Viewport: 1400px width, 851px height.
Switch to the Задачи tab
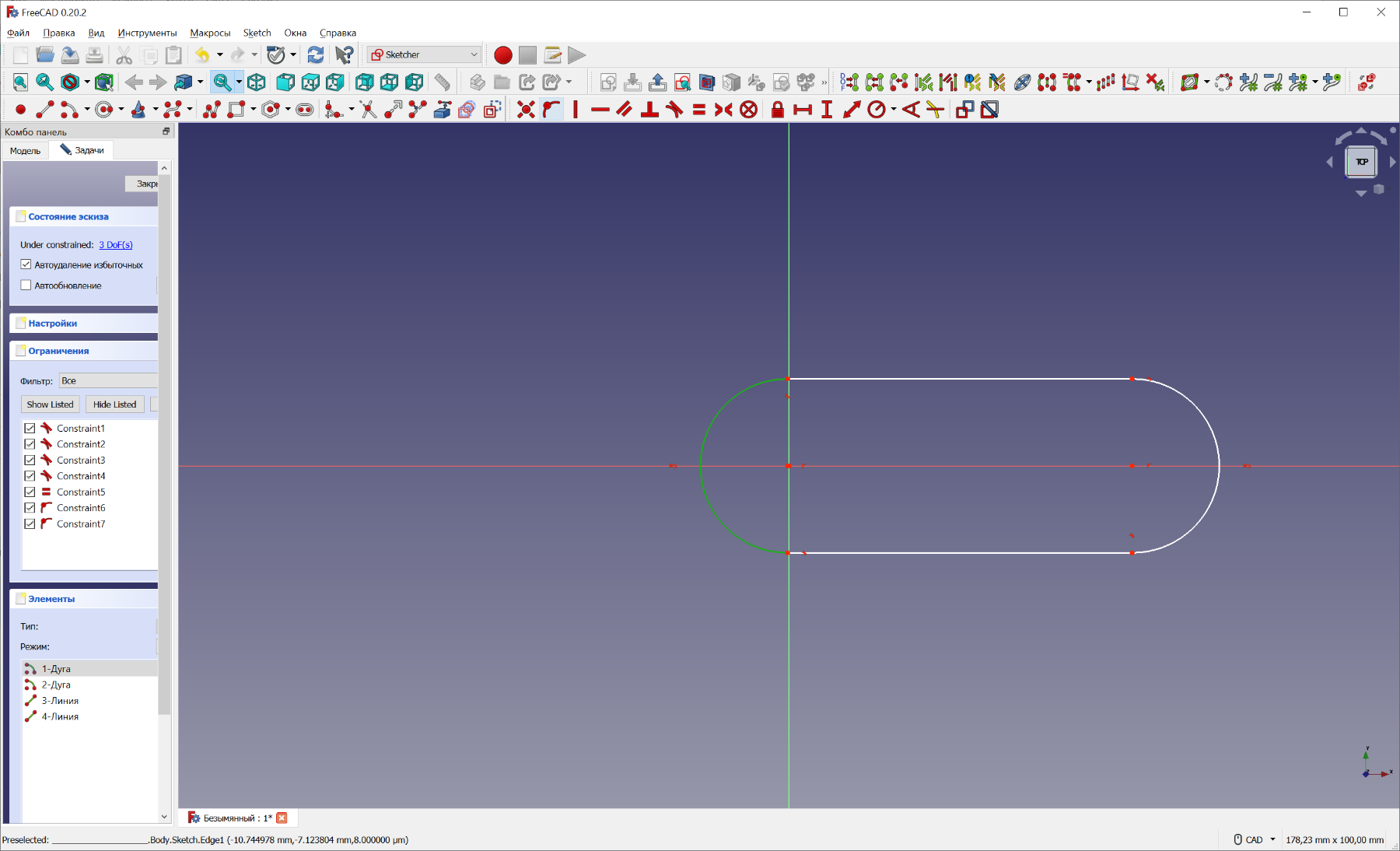[82, 150]
